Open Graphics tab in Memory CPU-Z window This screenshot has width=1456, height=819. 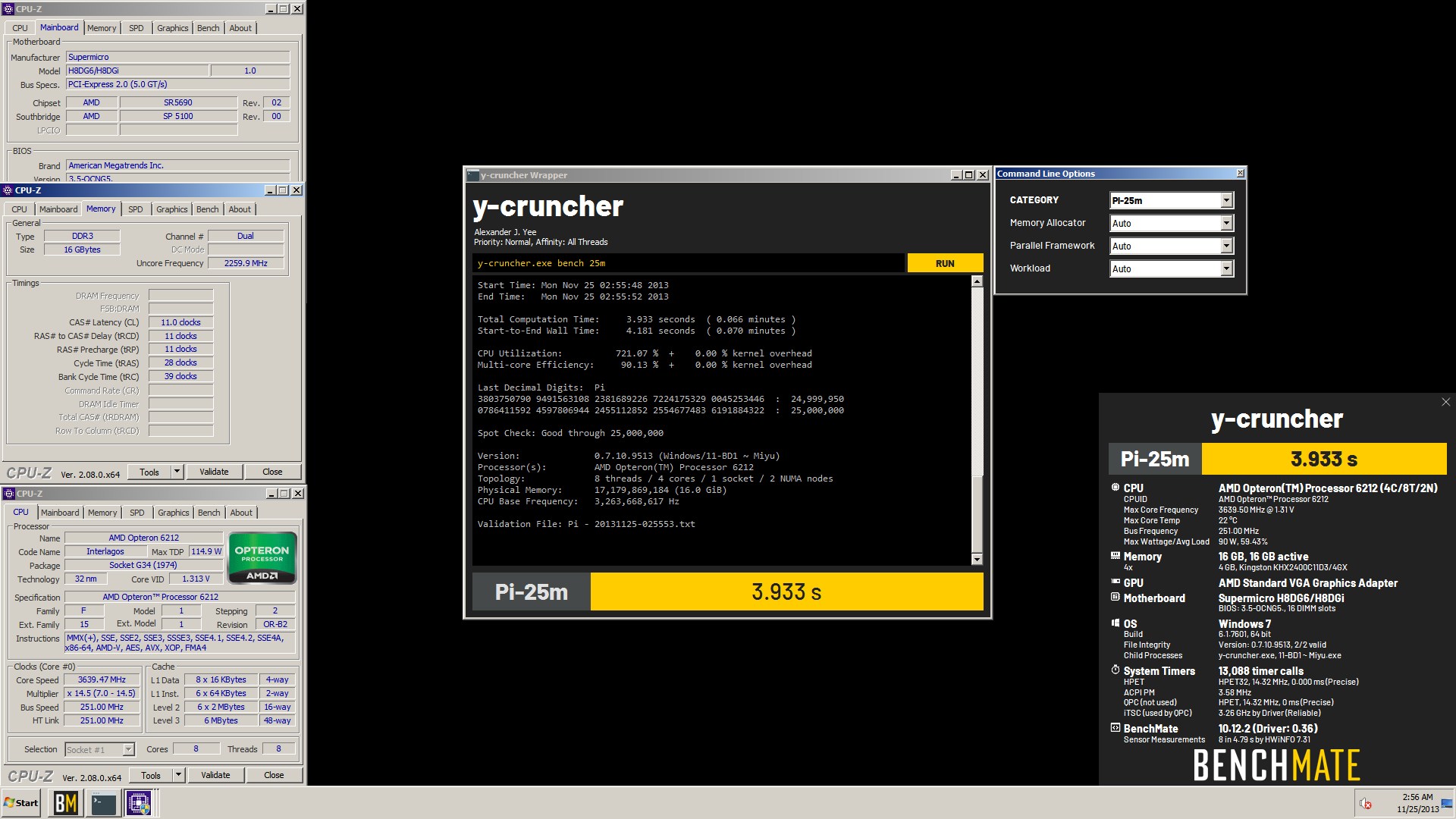(171, 209)
